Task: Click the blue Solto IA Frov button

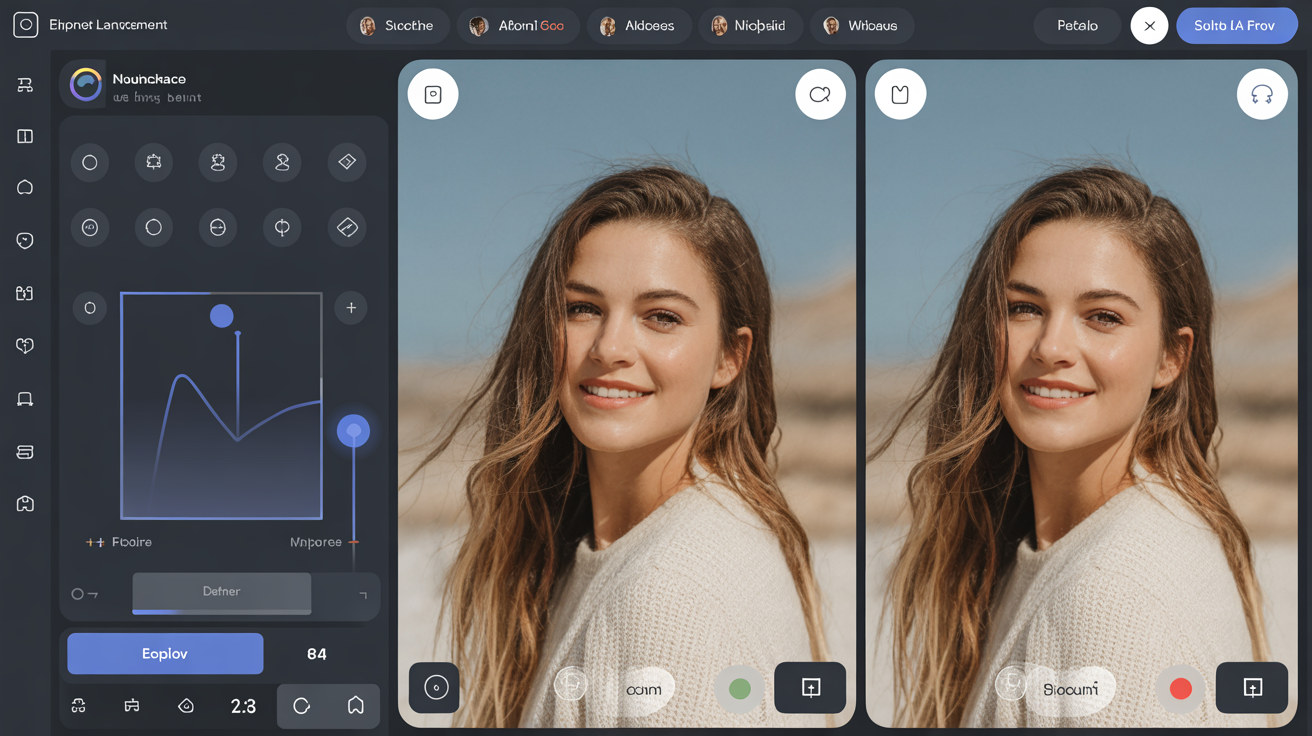Action: point(1237,26)
